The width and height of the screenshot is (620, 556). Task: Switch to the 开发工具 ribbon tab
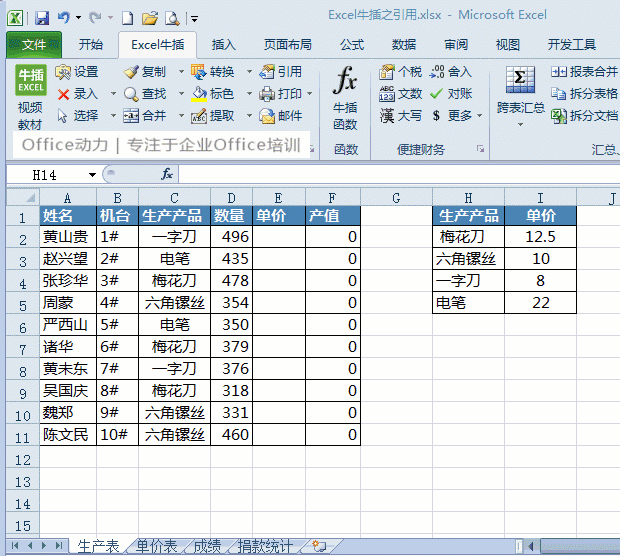pyautogui.click(x=571, y=45)
